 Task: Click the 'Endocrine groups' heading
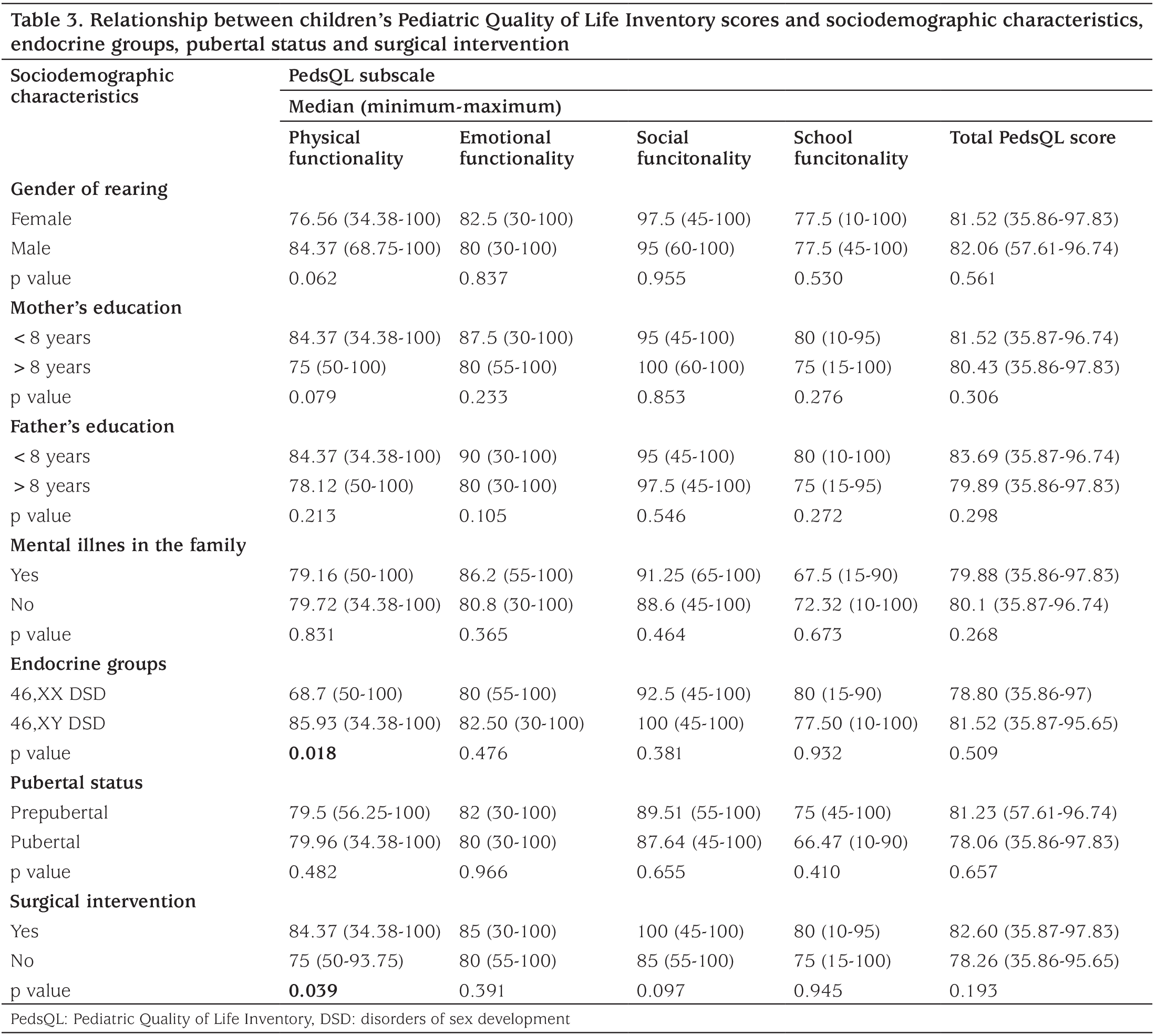click(x=88, y=664)
